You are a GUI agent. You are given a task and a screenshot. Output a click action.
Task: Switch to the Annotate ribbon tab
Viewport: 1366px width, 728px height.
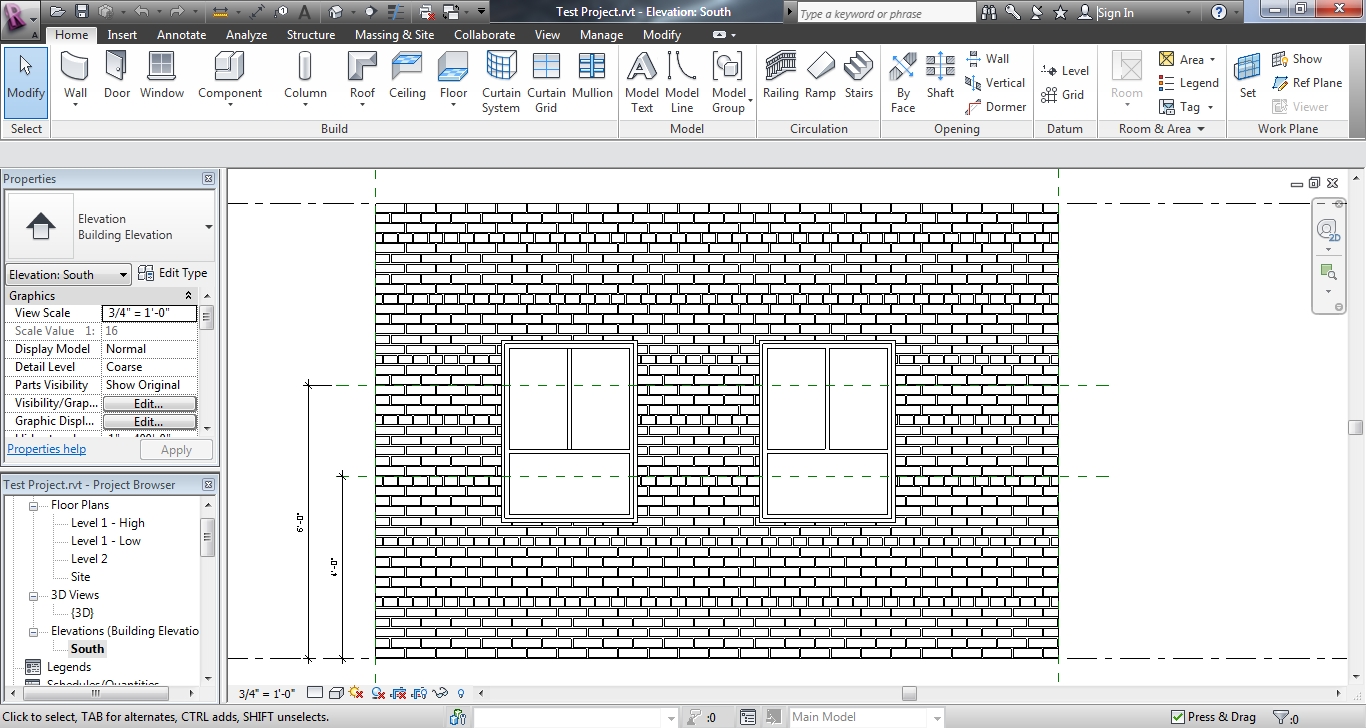point(181,35)
